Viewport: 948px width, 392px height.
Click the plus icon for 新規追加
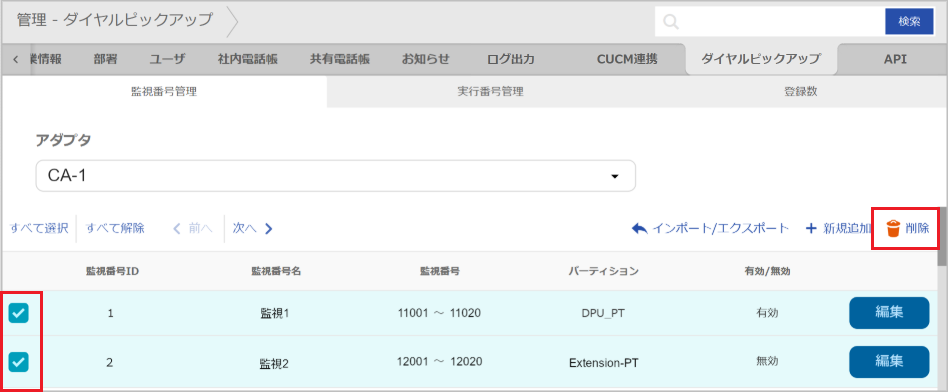[x=811, y=228]
